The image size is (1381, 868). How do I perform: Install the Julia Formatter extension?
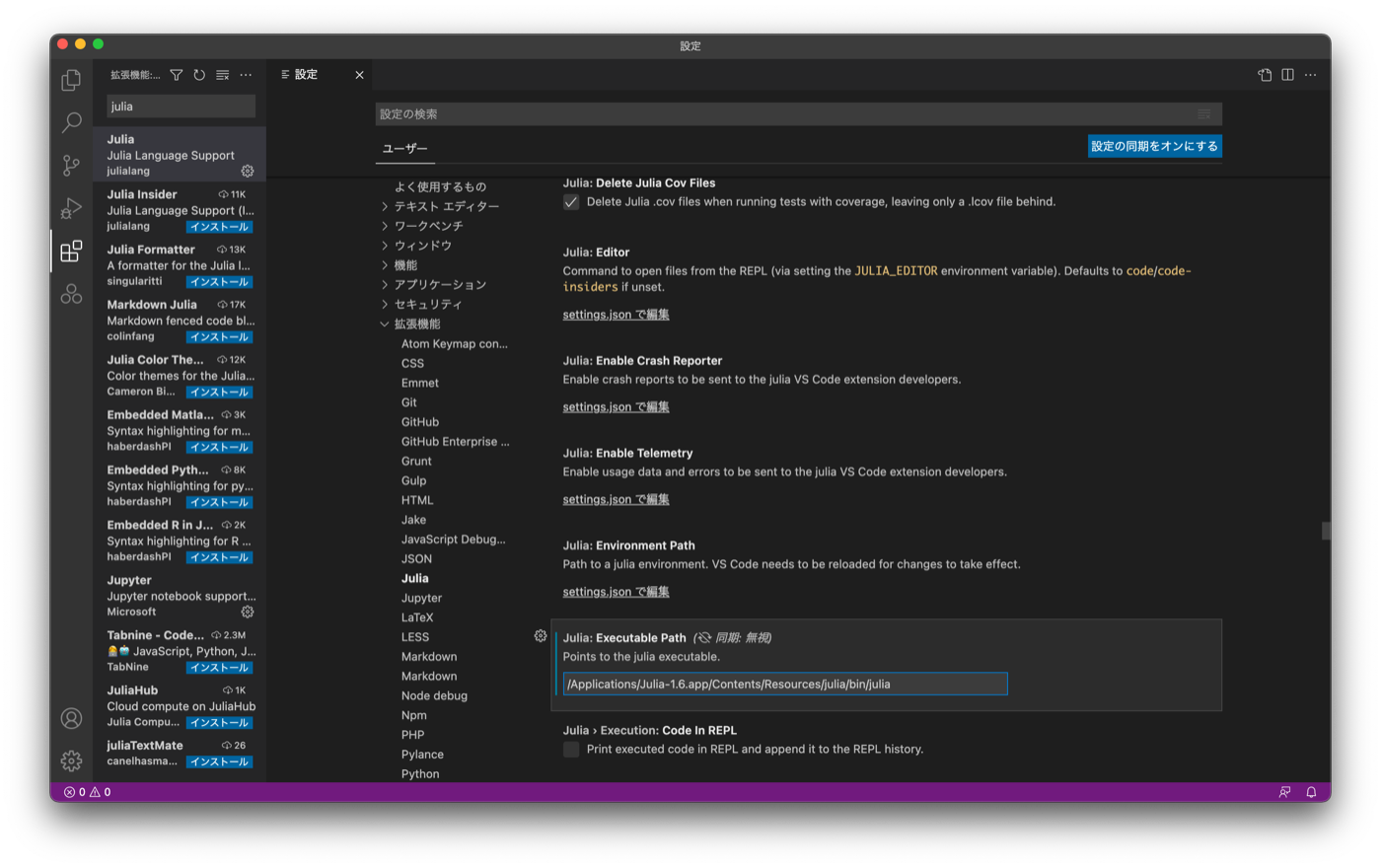pos(219,282)
